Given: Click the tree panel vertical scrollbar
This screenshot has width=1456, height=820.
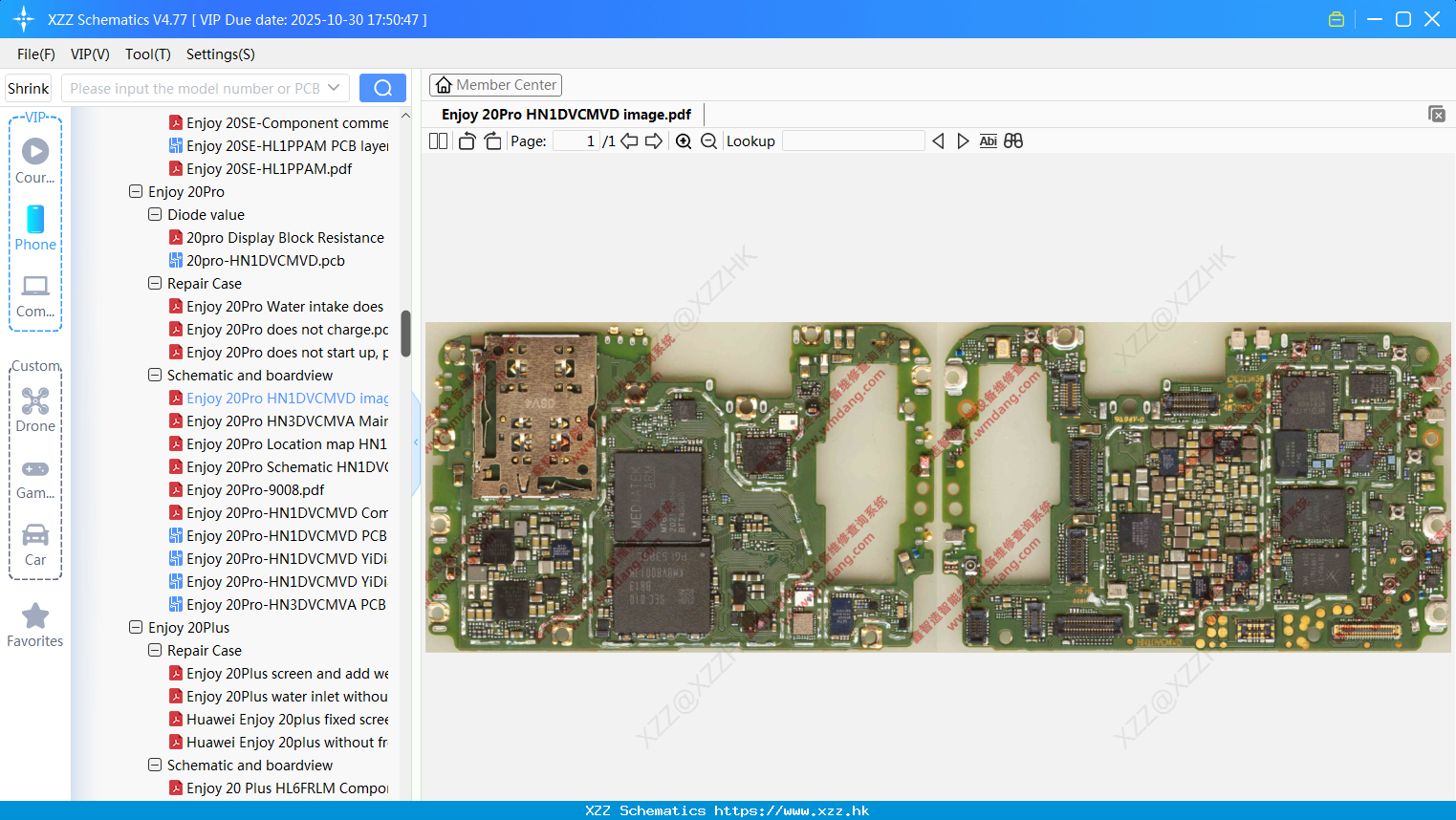Looking at the screenshot, I should pos(405,333).
